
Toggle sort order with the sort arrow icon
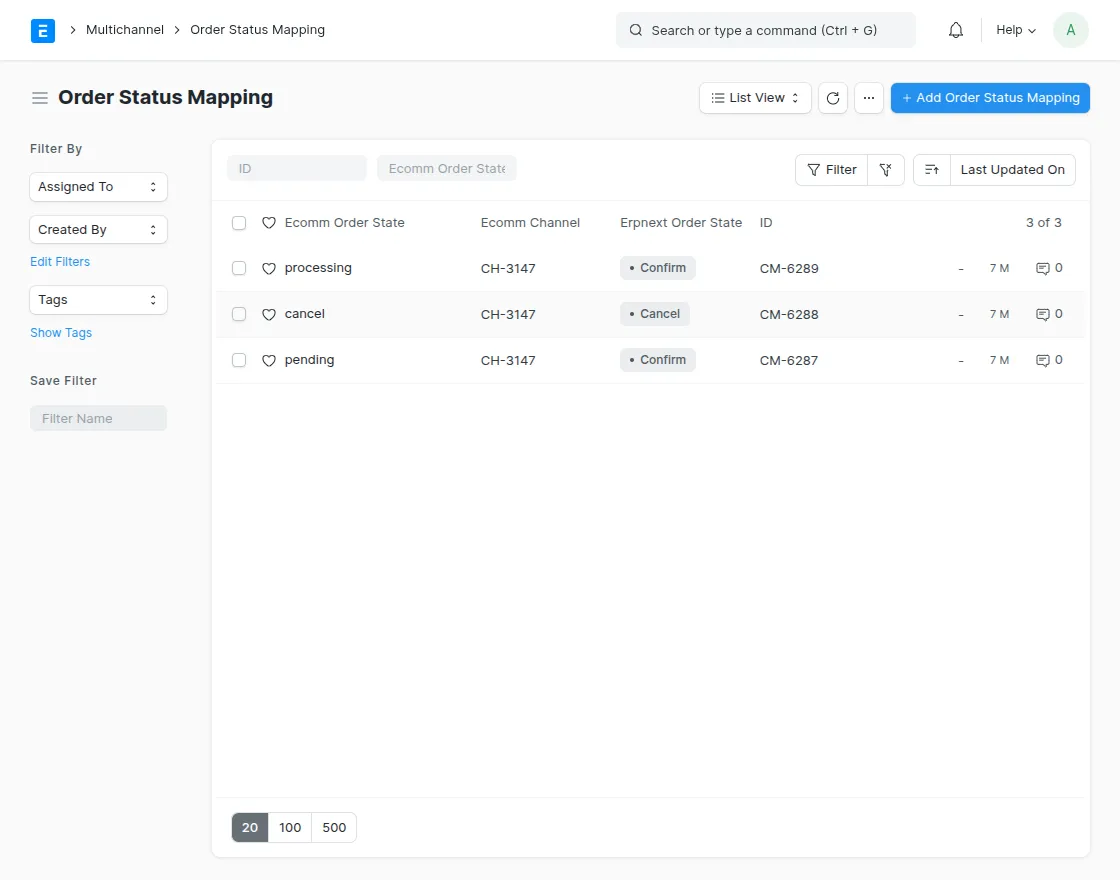[931, 170]
